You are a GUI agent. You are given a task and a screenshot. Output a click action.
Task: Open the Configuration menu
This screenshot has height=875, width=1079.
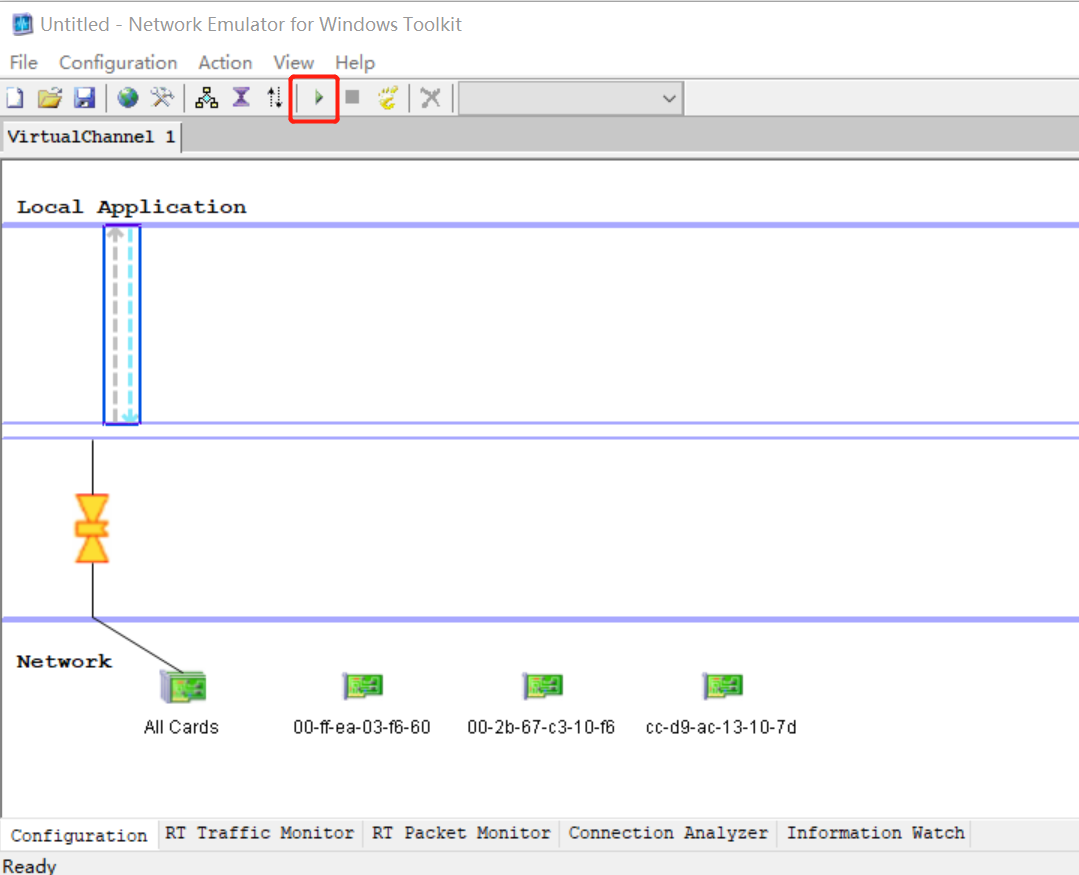click(117, 62)
